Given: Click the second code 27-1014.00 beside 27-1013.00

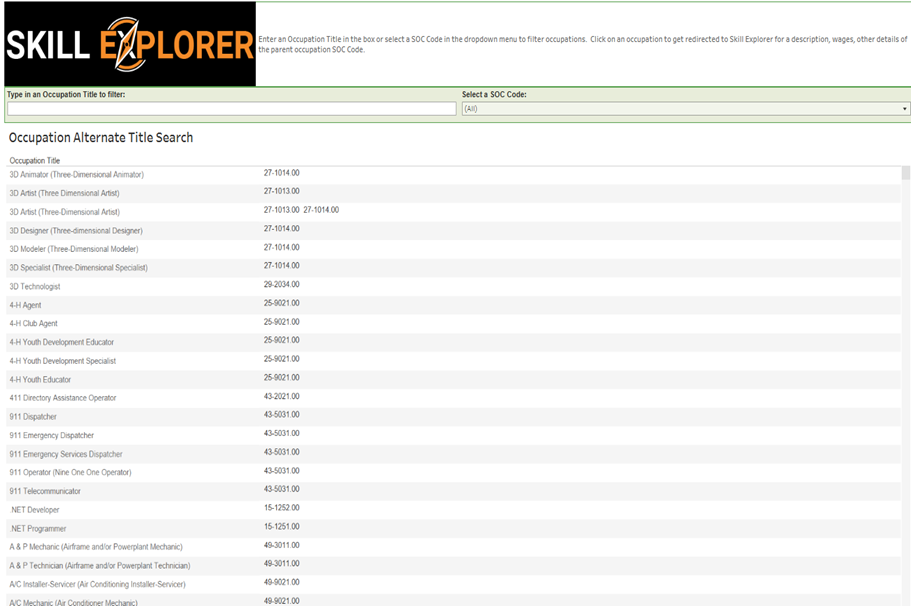Looking at the screenshot, I should (x=321, y=210).
